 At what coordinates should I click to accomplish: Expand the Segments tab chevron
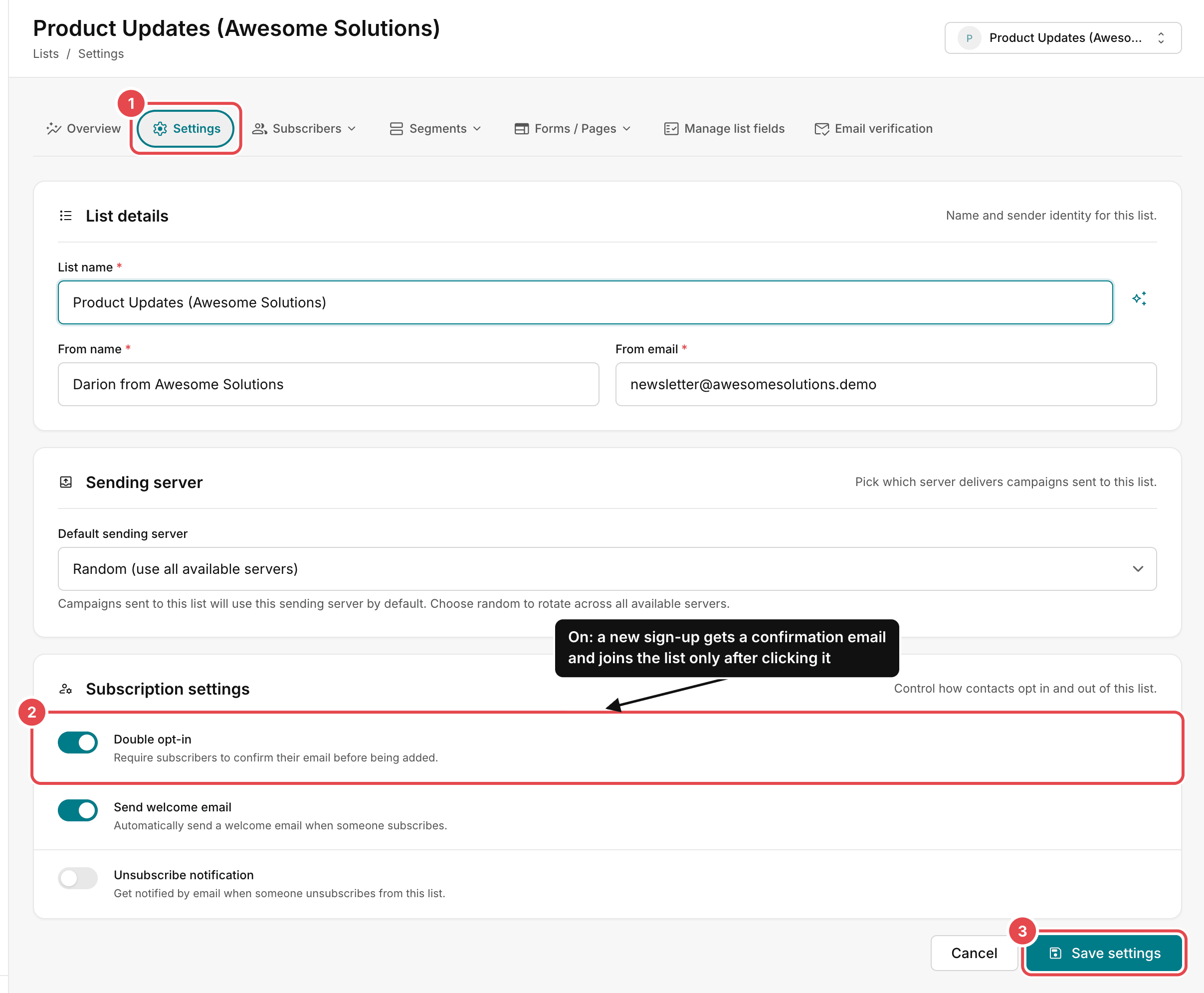(x=477, y=129)
